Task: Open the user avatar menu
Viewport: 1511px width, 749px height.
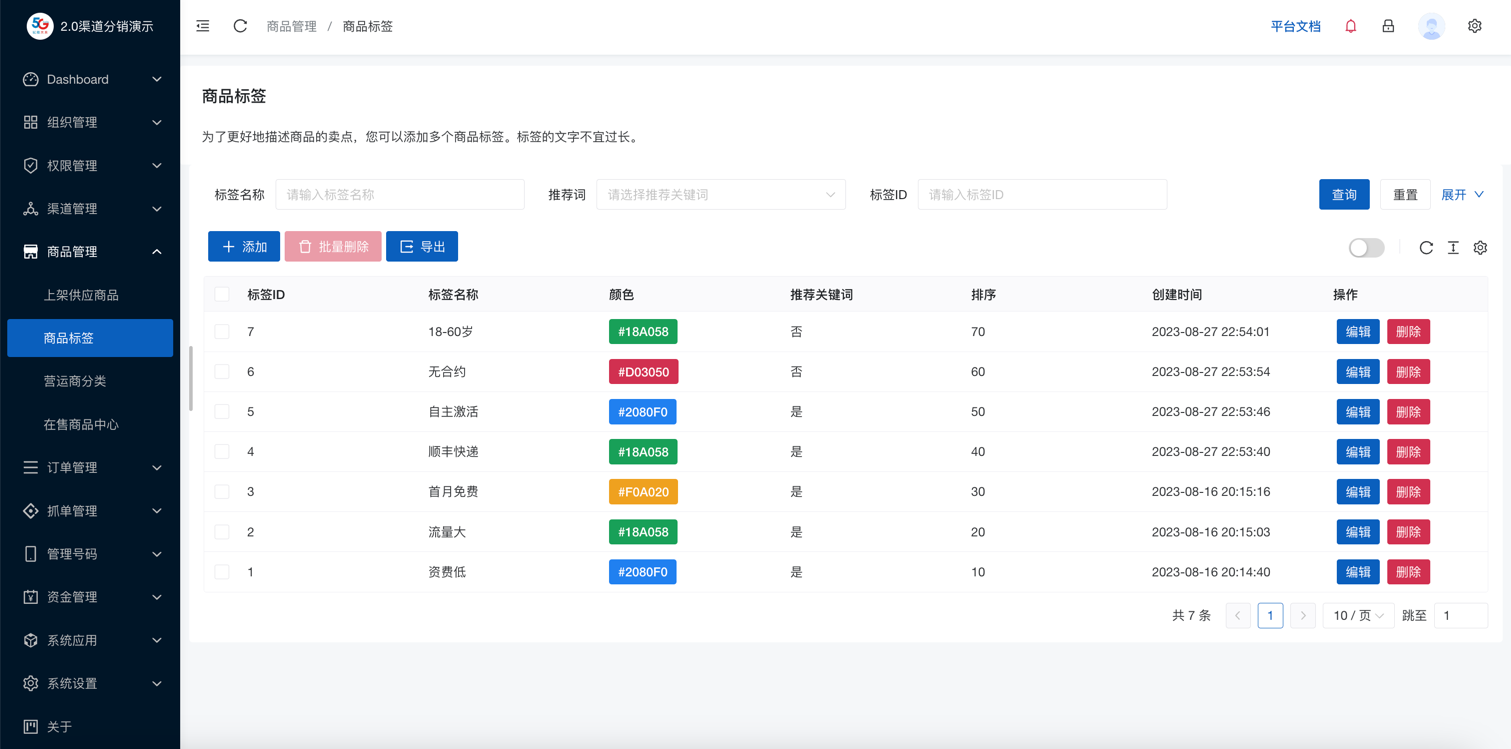Action: pos(1431,27)
